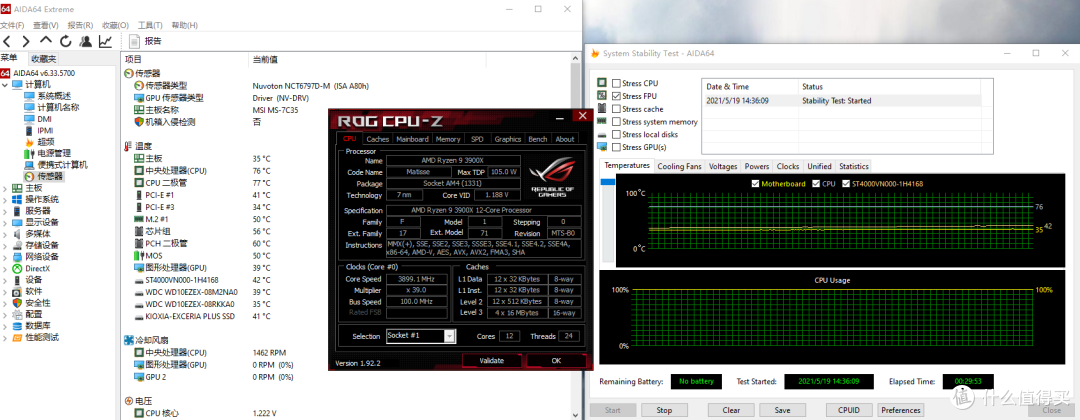Toggle the ST4000VN000-1H4168 graph checkbox
This screenshot has width=1080, height=420.
(x=847, y=184)
